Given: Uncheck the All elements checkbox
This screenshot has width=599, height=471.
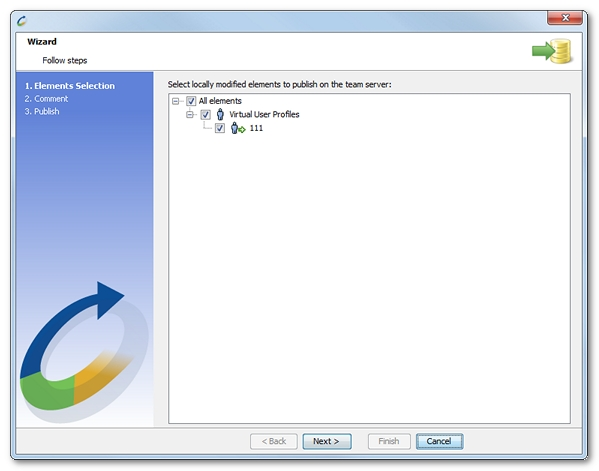Looking at the screenshot, I should tap(191, 101).
